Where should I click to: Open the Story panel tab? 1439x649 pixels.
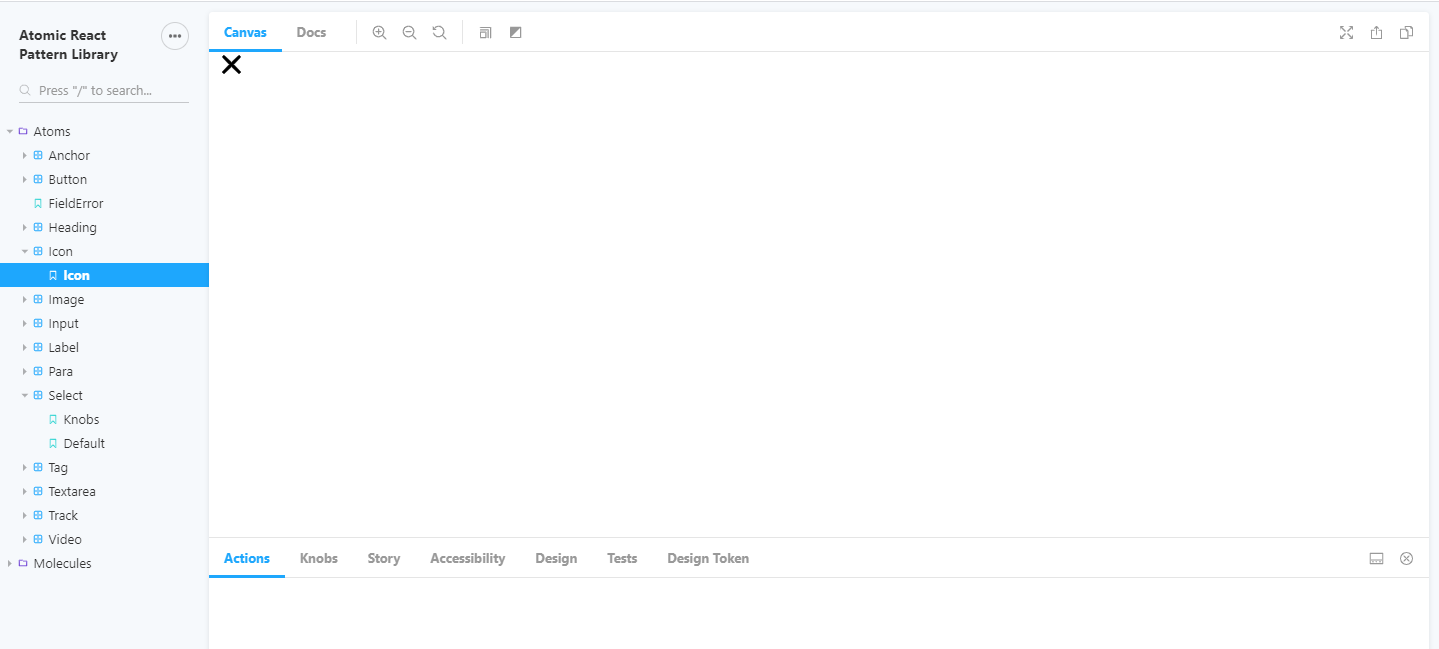[x=384, y=558]
